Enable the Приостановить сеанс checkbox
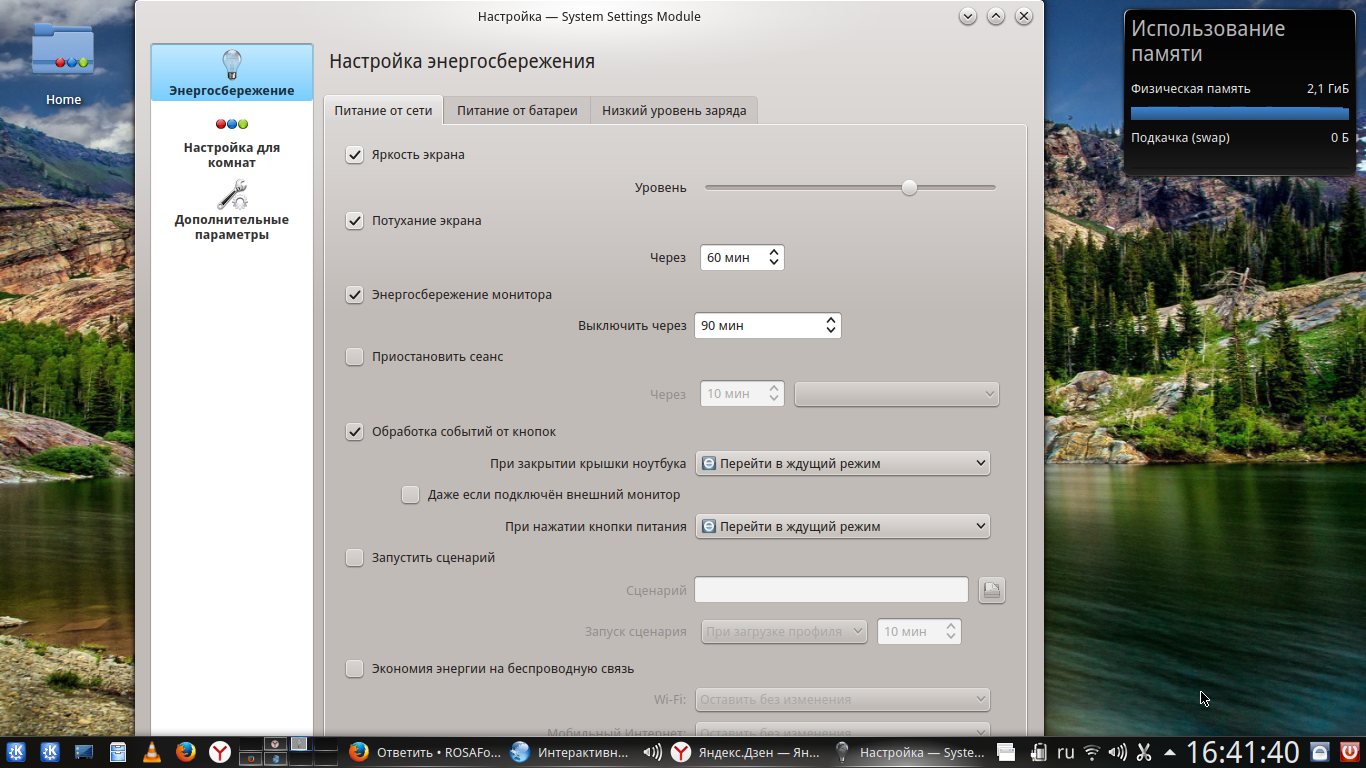1366x768 pixels. point(354,357)
